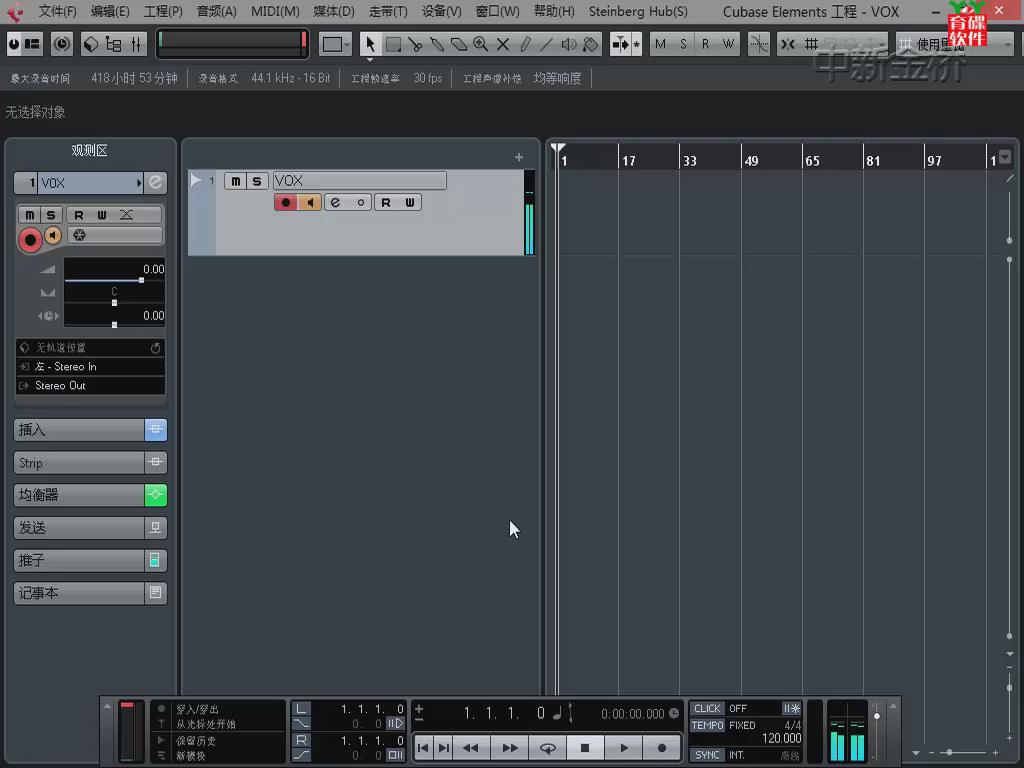
Task: Open output routing 'Stereo Out'
Action: click(90, 386)
